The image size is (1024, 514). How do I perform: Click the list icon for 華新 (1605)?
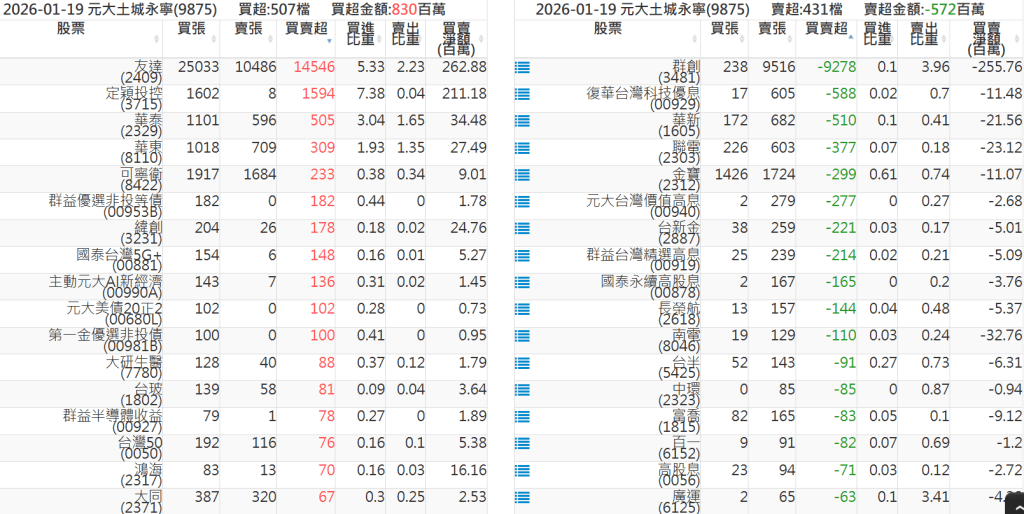click(522, 121)
